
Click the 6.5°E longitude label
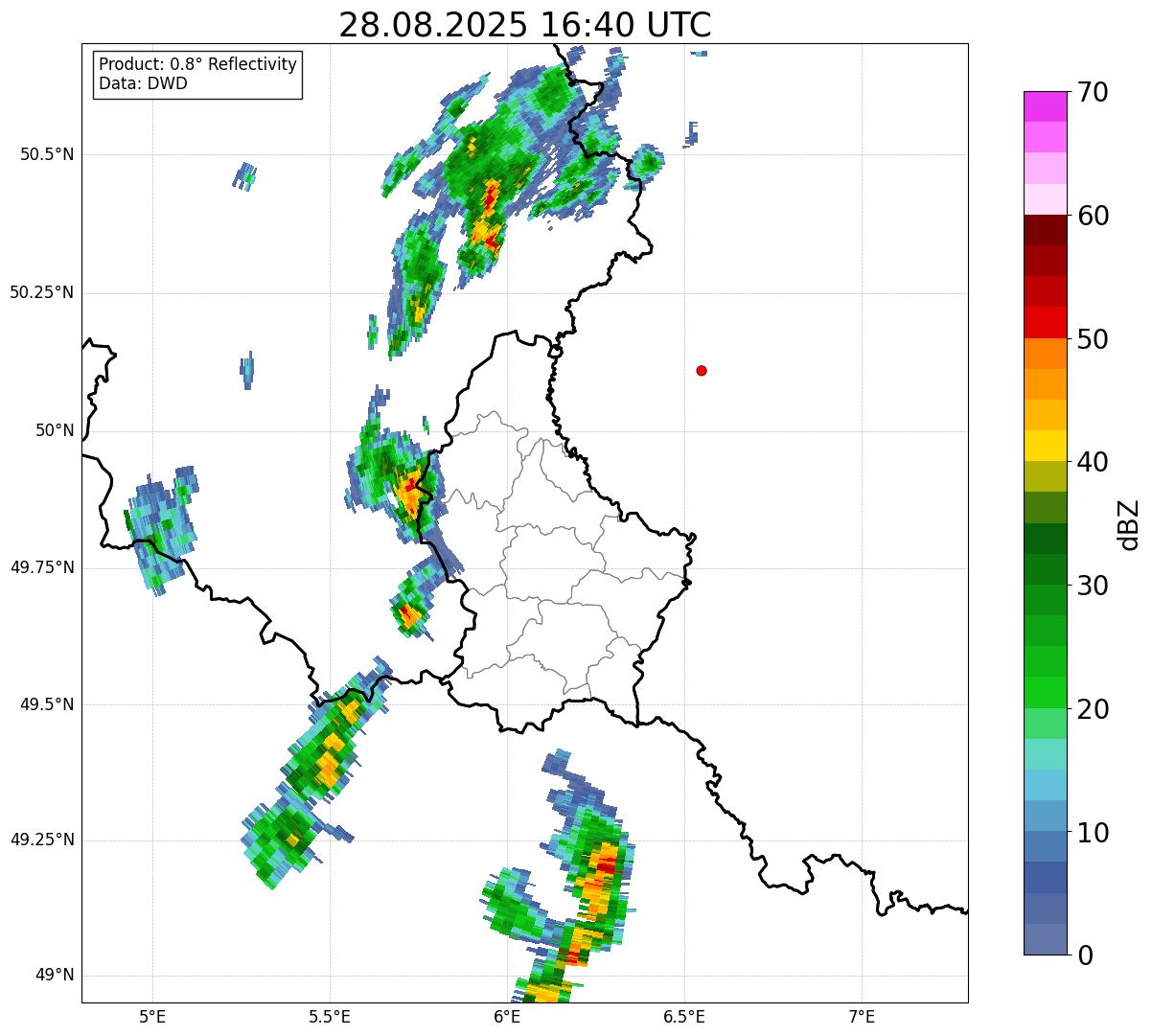point(684,1016)
